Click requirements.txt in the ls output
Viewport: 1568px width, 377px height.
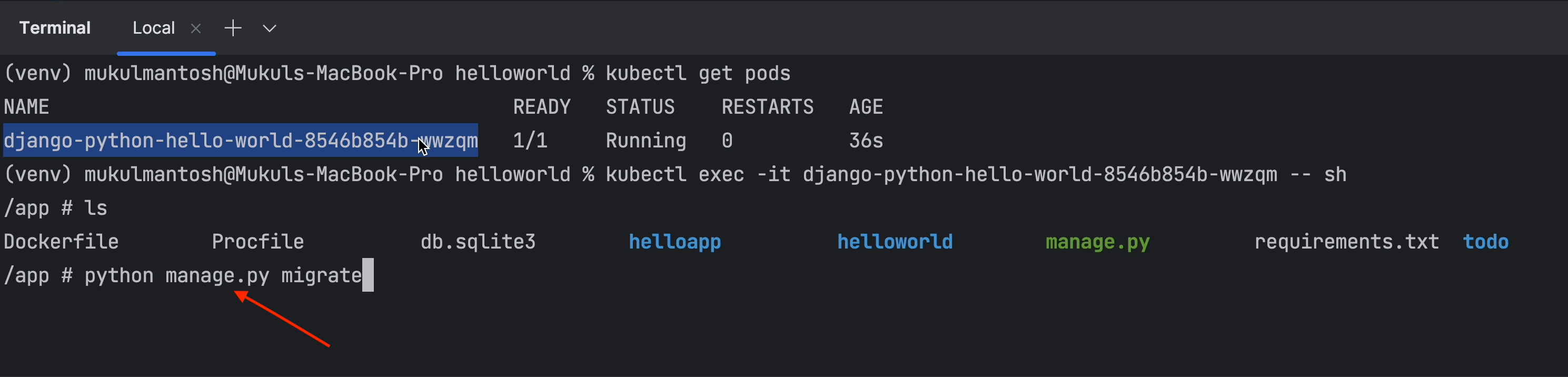pos(1346,242)
